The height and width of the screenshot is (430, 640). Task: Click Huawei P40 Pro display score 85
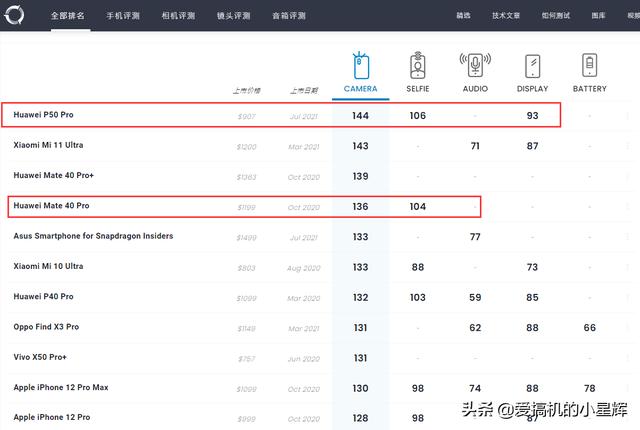[x=532, y=297]
